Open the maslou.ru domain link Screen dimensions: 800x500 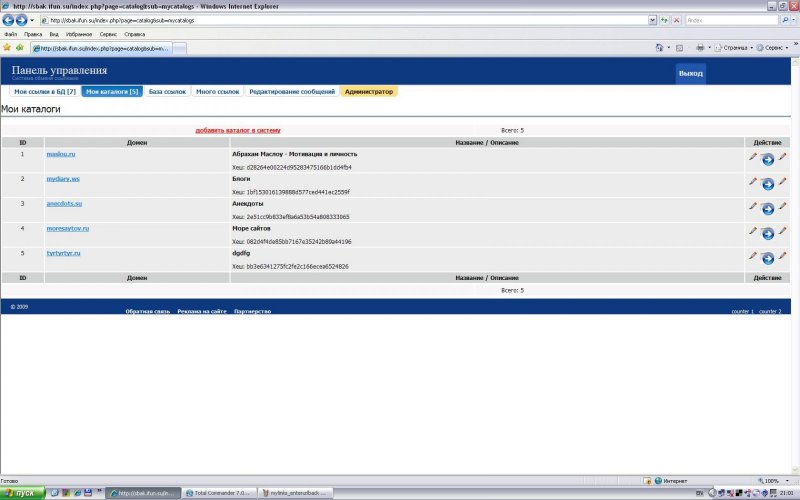click(61, 154)
